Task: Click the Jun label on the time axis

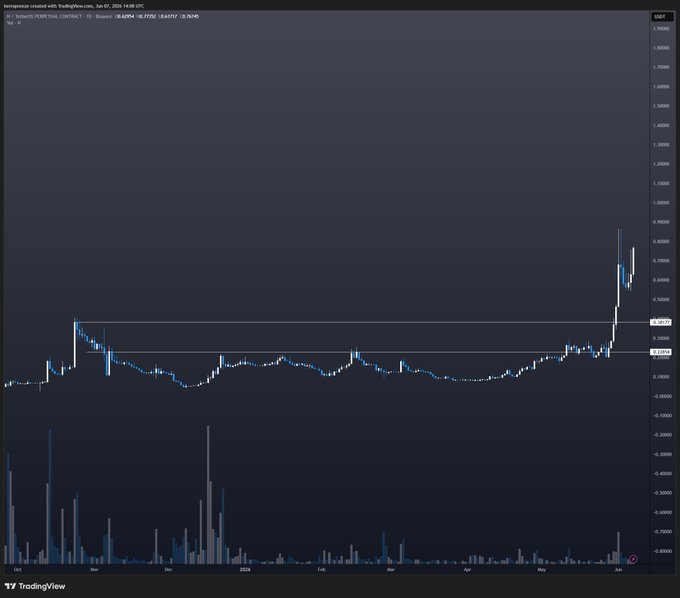Action: [x=618, y=569]
